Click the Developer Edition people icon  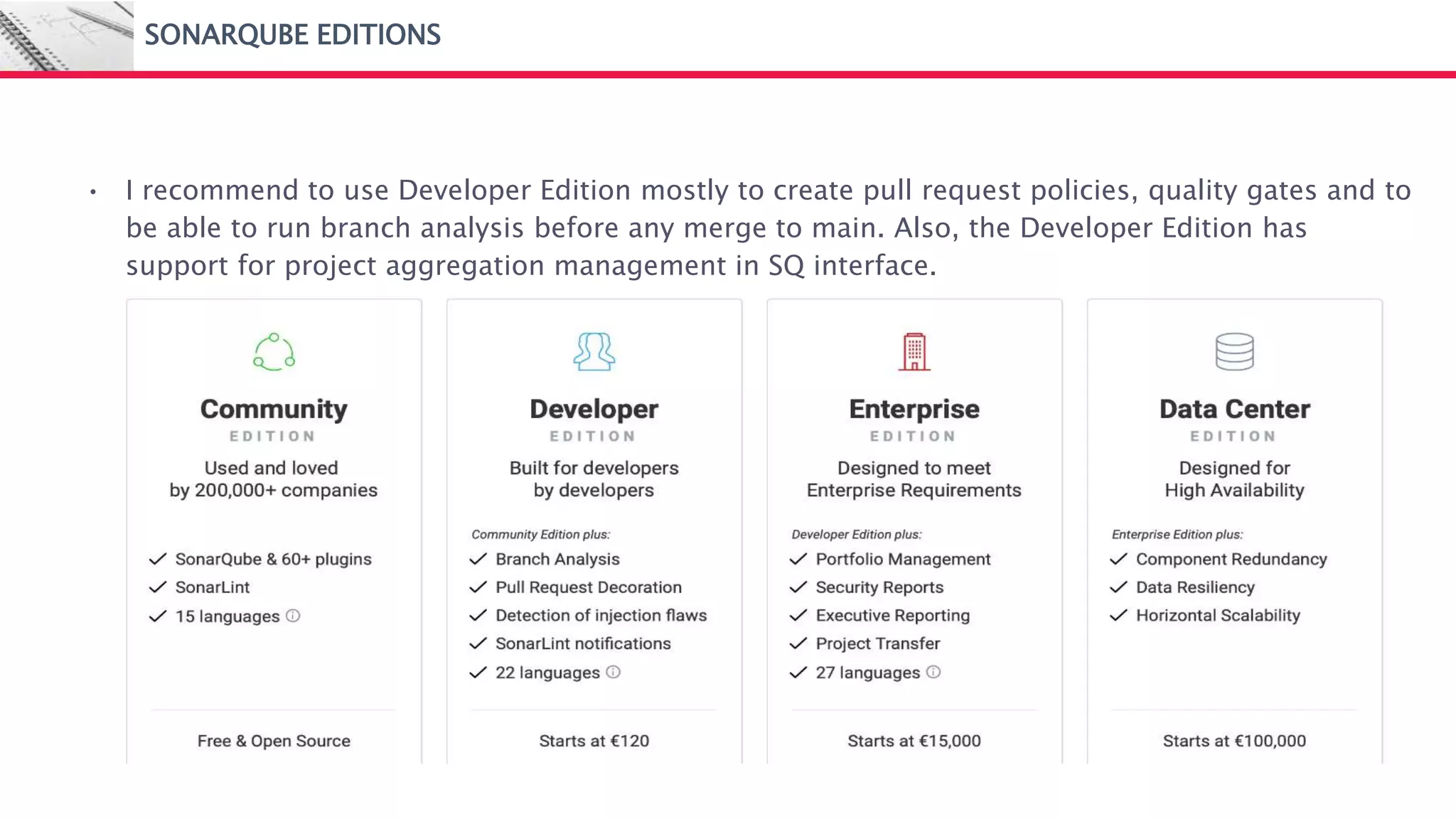click(594, 352)
